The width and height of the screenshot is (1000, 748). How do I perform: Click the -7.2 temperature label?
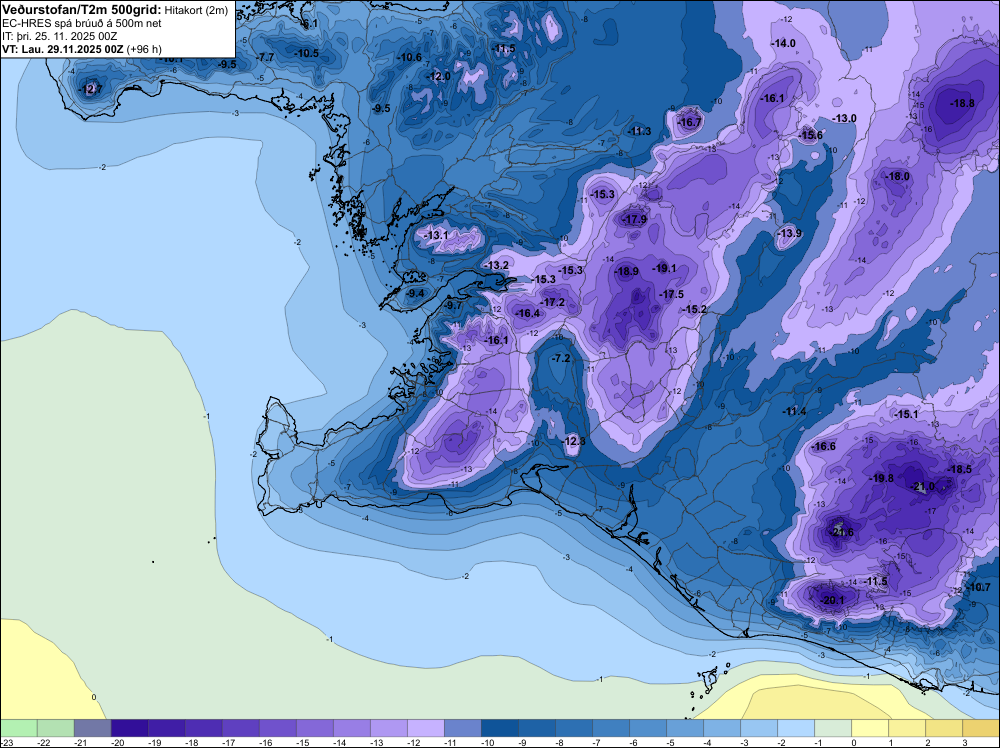[x=561, y=358]
